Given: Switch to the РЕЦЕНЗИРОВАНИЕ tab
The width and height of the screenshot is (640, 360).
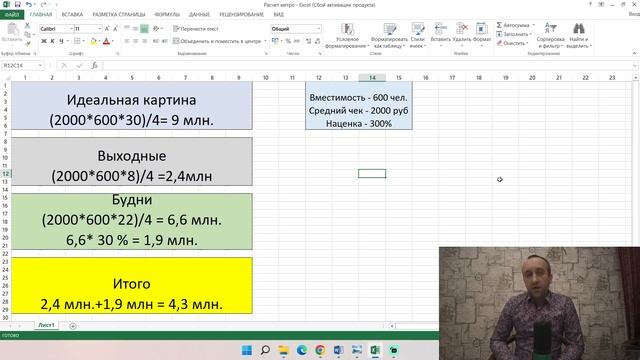Looking at the screenshot, I should [242, 15].
